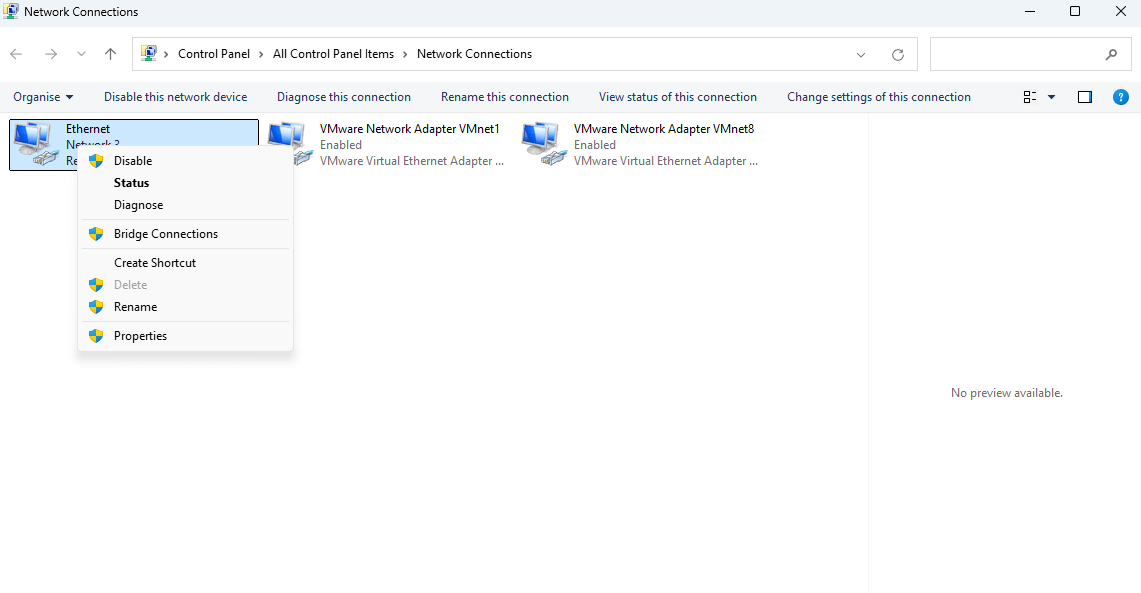This screenshot has width=1141, height=593.
Task: Click the VMware Network Adapter VMnet8 icon
Action: click(x=543, y=144)
